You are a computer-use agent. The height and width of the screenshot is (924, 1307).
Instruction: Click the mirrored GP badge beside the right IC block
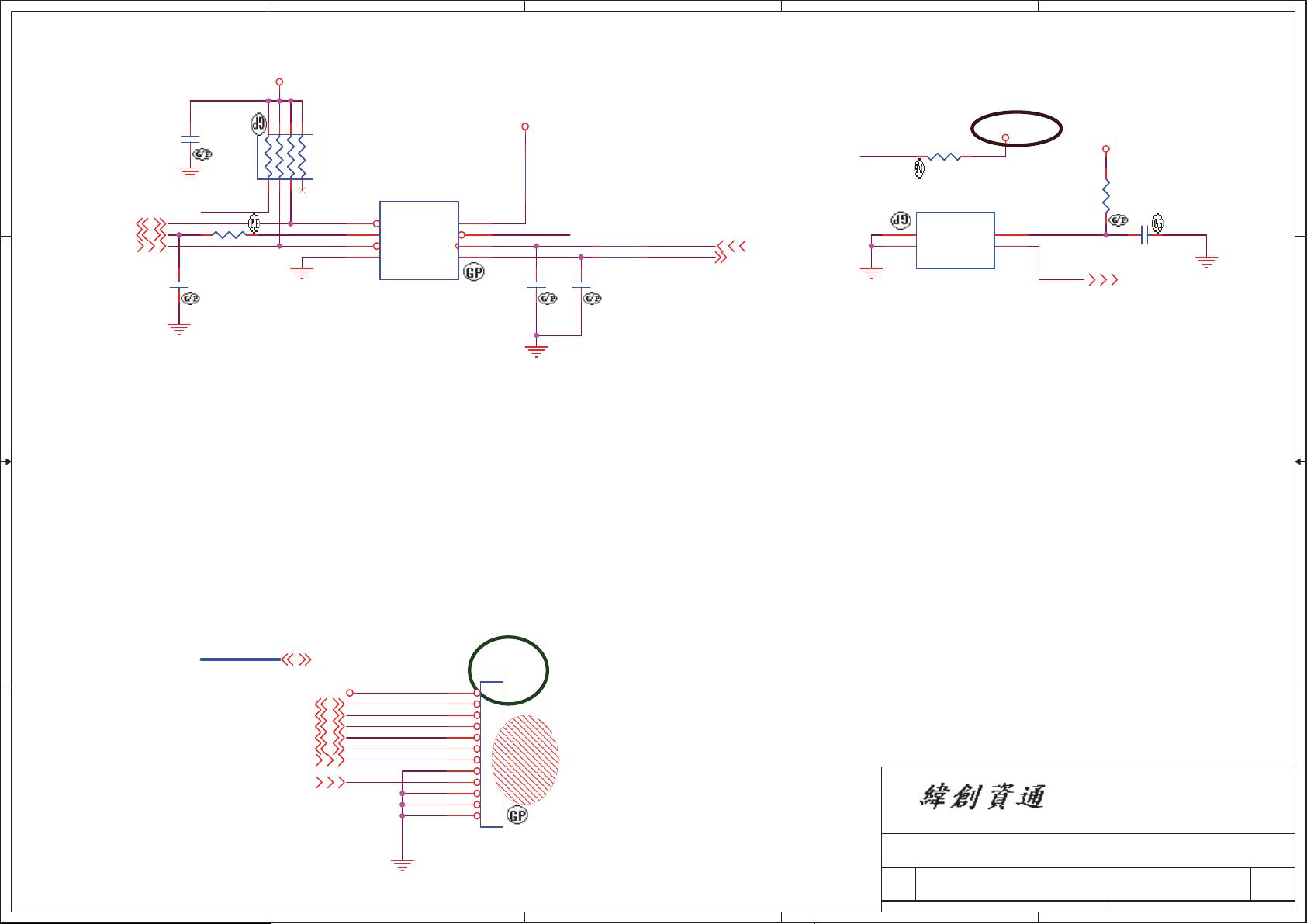(901, 220)
